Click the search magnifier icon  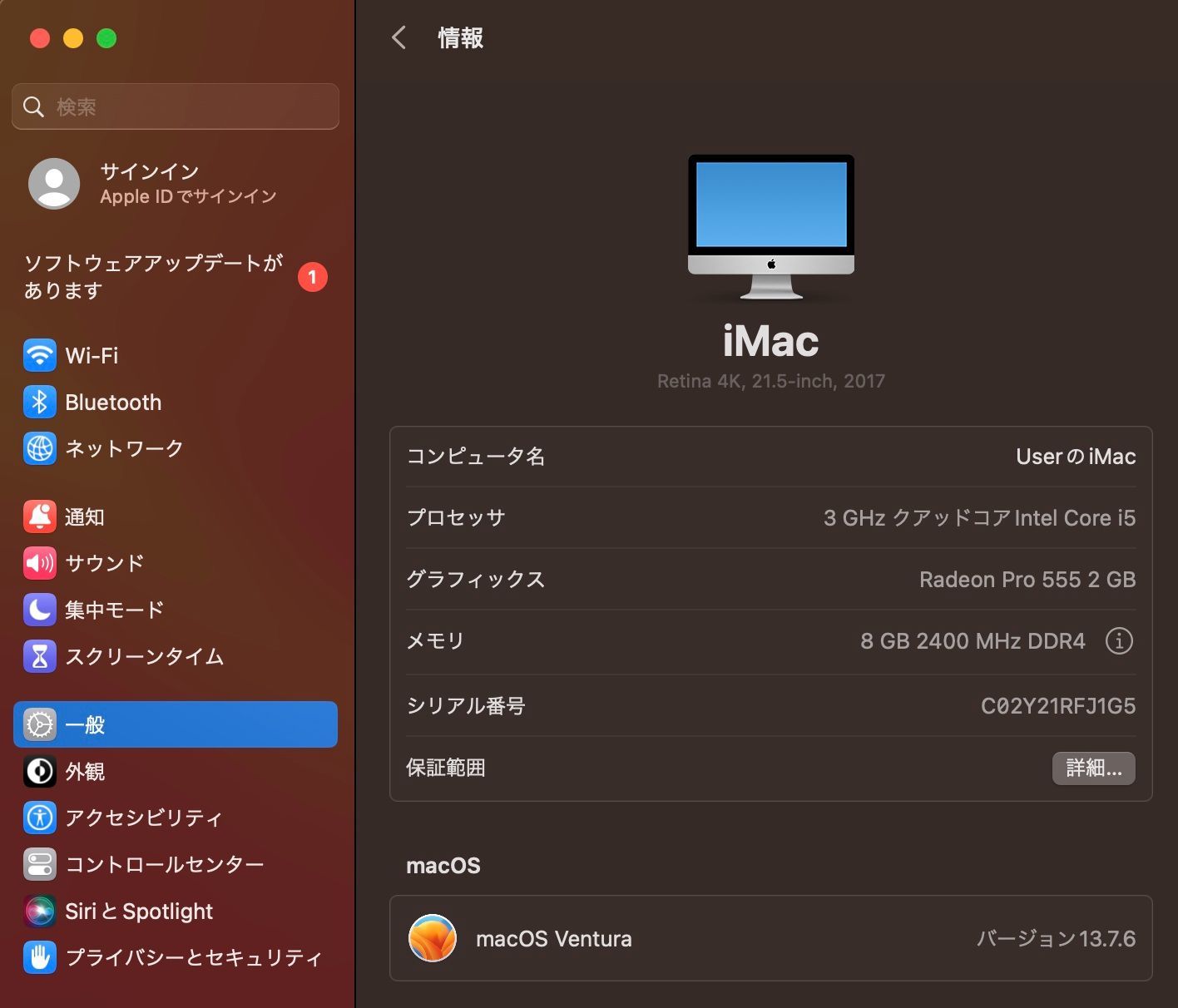coord(33,106)
